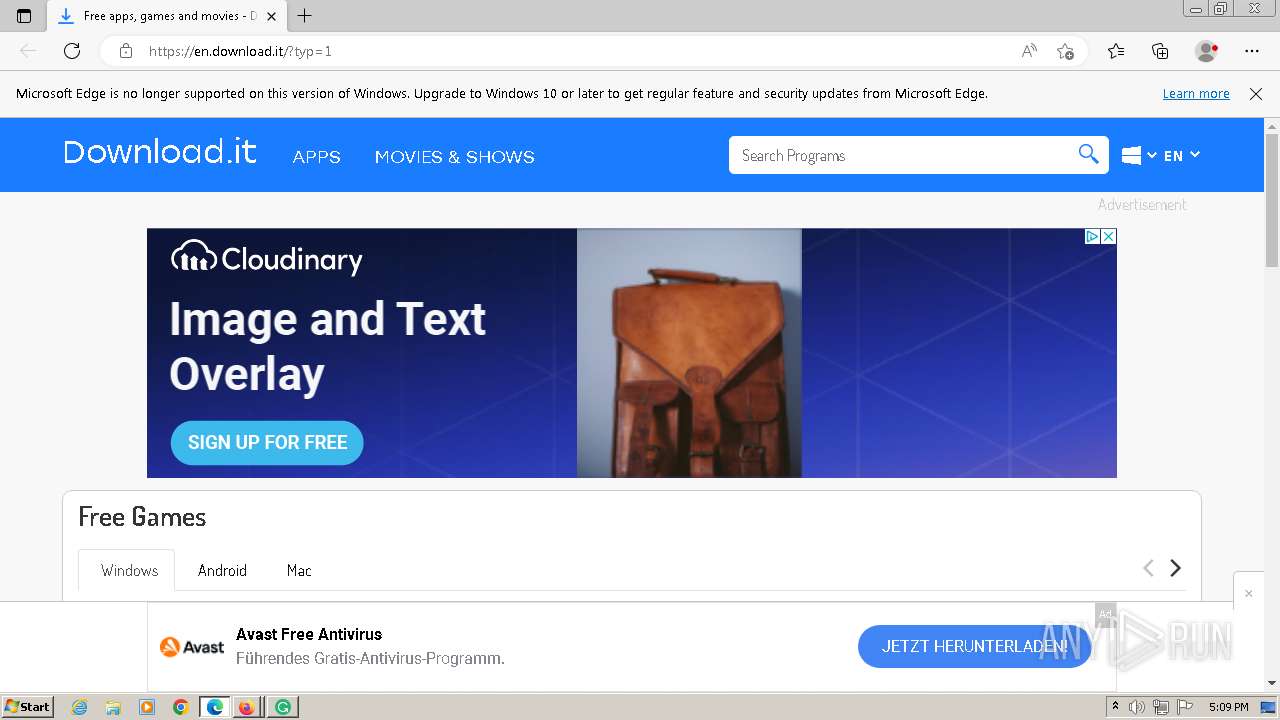
Task: Switch to the Edge taskbar button
Action: (x=215, y=707)
